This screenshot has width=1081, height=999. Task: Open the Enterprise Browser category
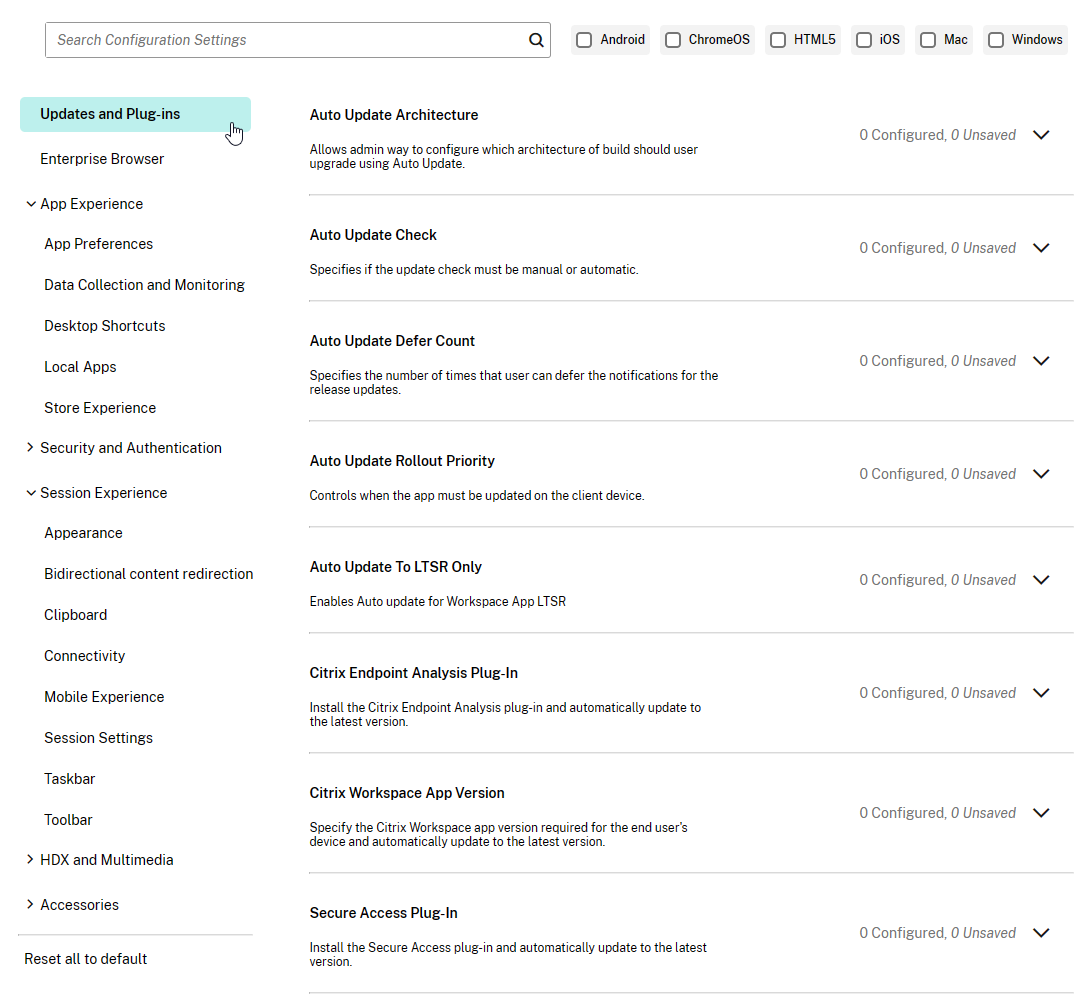point(102,159)
